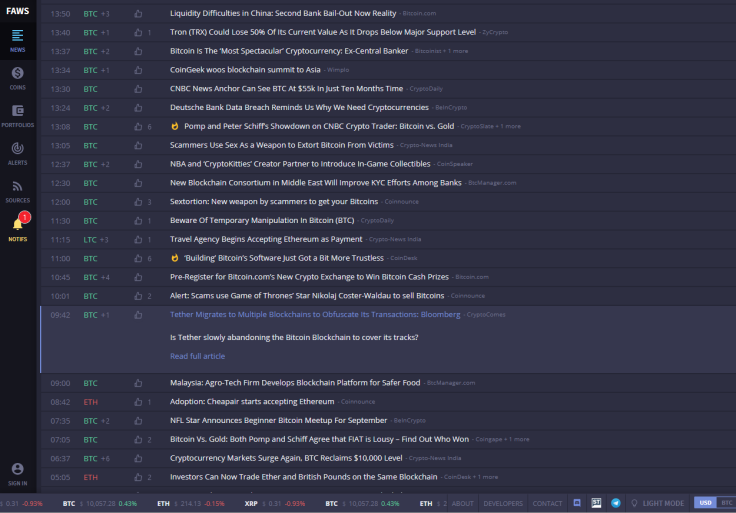Show '+ 1 more' sources for Investors Trade Ether article
The image size is (736, 513).
(x=486, y=477)
